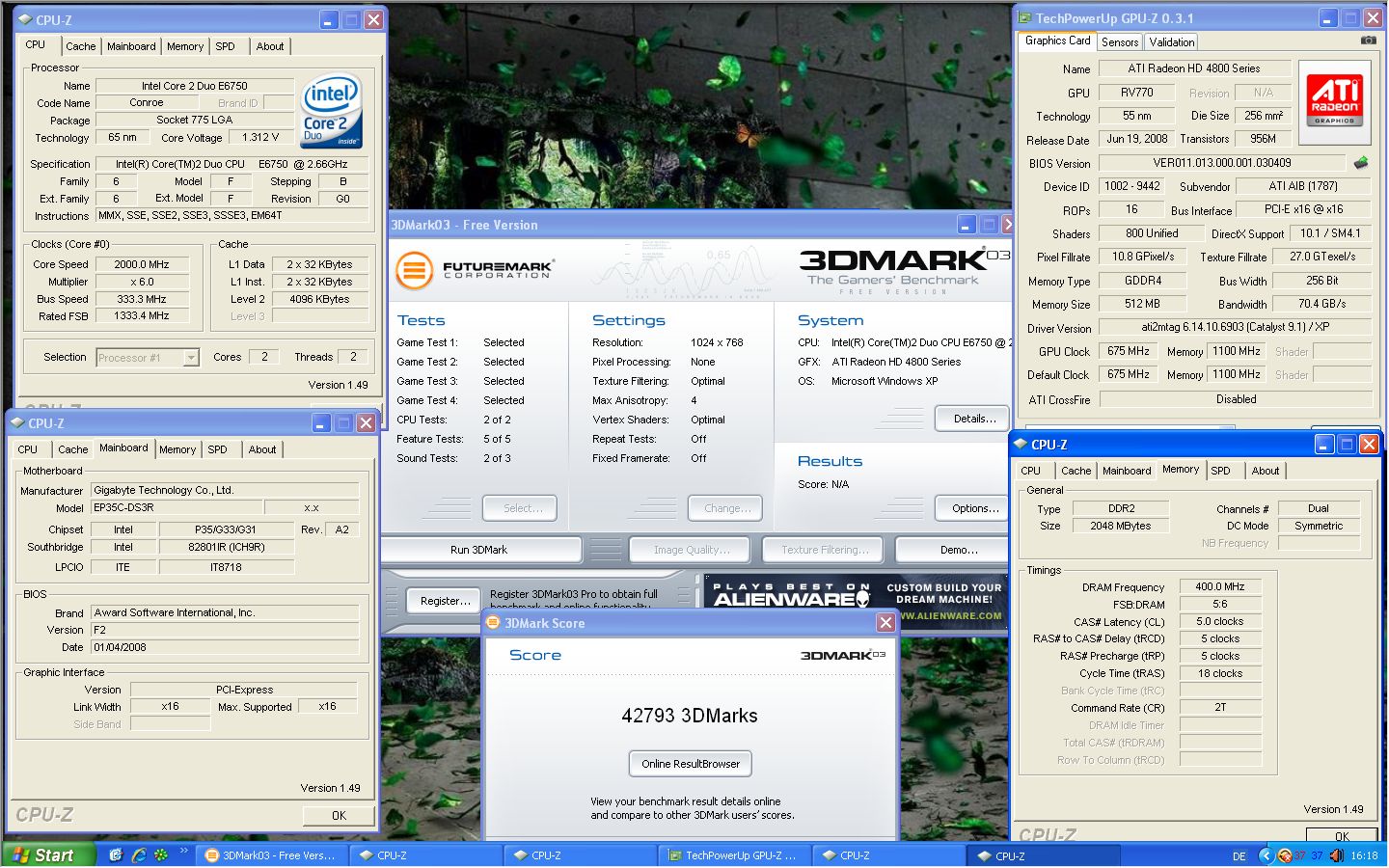
Task: Click OK in CPU-Z window showing Motherboard info
Action: coord(339,816)
